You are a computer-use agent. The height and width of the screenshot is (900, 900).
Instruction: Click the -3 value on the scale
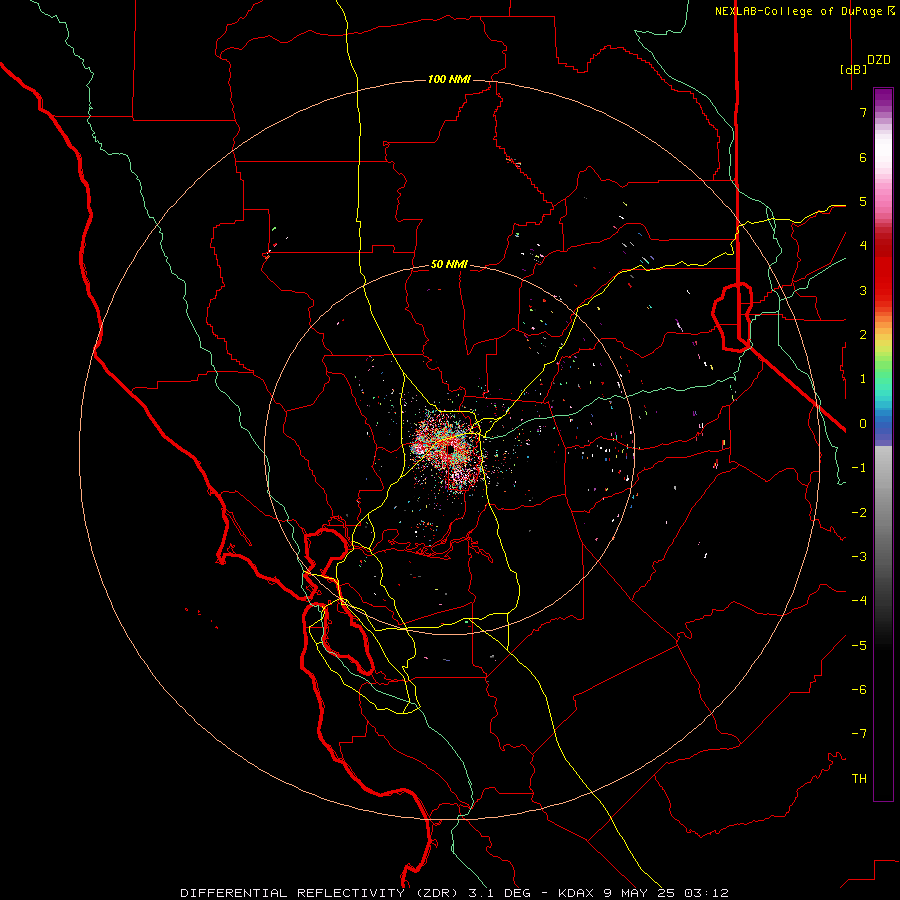(x=859, y=556)
